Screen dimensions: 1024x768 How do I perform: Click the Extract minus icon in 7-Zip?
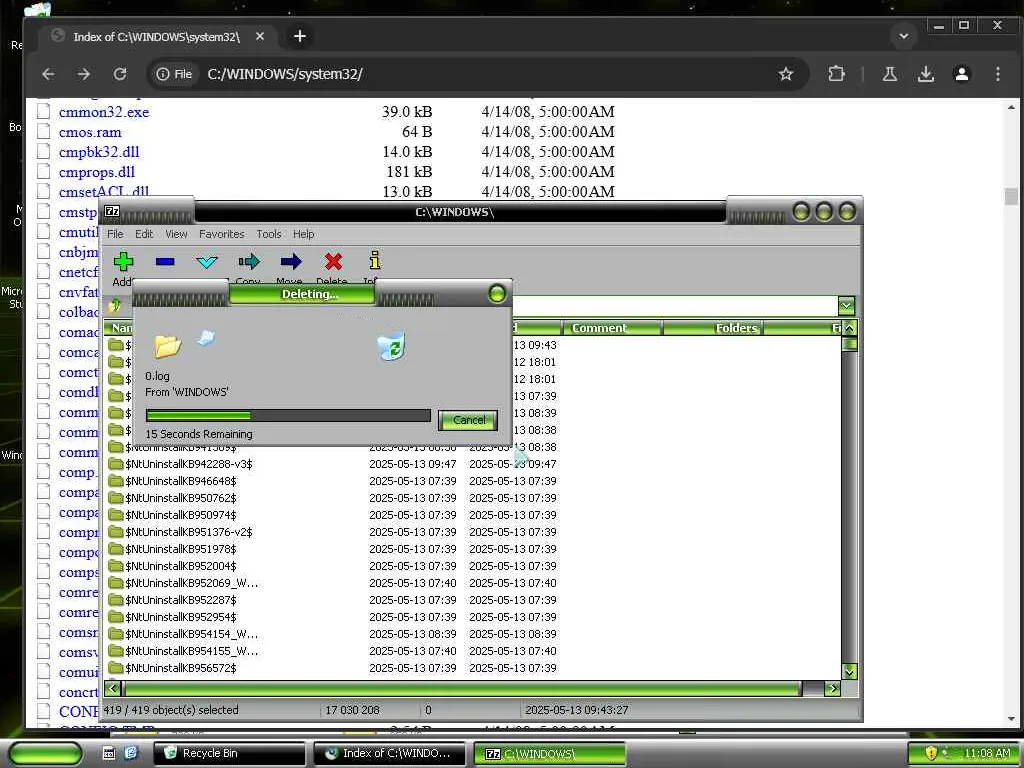coord(165,262)
